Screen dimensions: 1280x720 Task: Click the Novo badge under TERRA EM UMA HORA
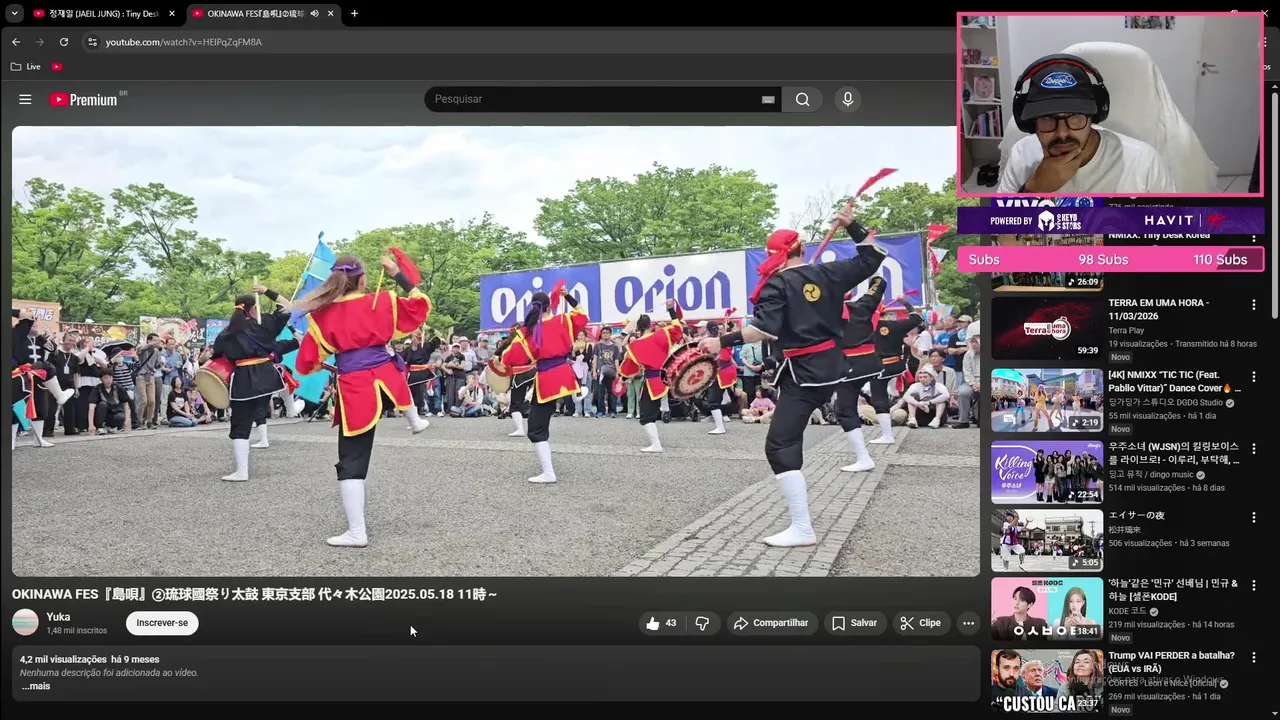click(1120, 357)
